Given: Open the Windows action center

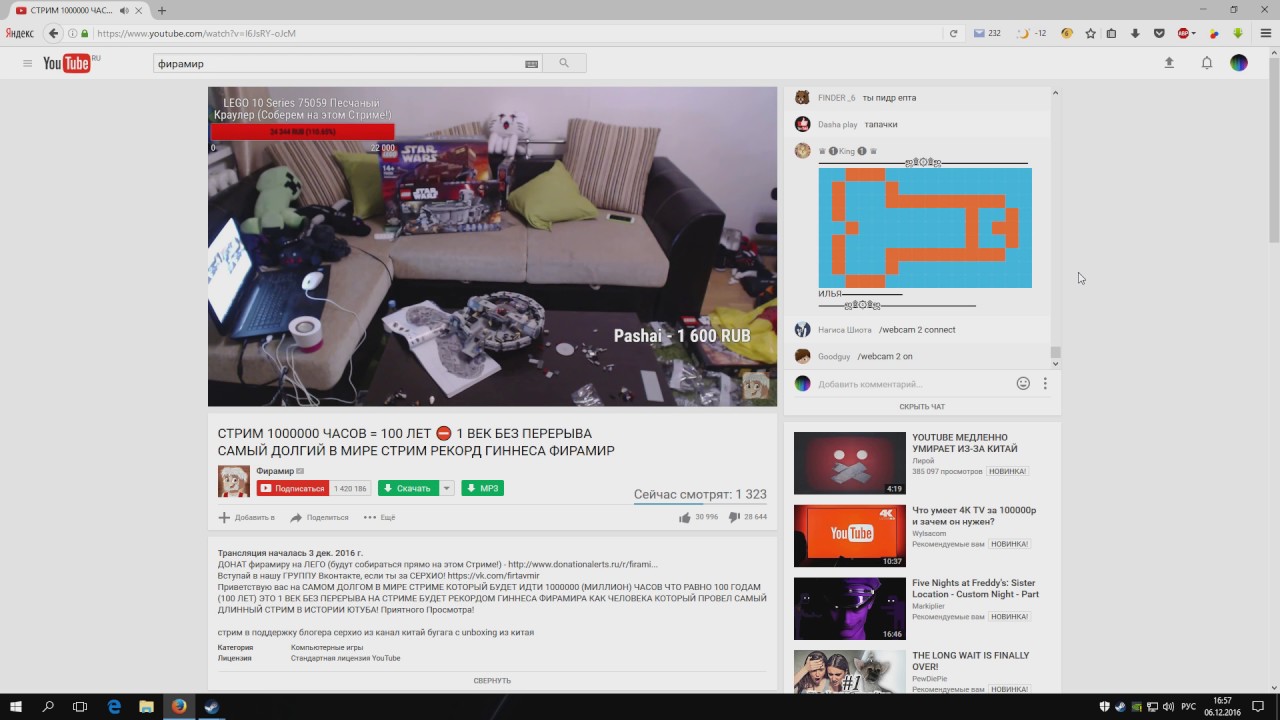Looking at the screenshot, I should click(x=1258, y=706).
